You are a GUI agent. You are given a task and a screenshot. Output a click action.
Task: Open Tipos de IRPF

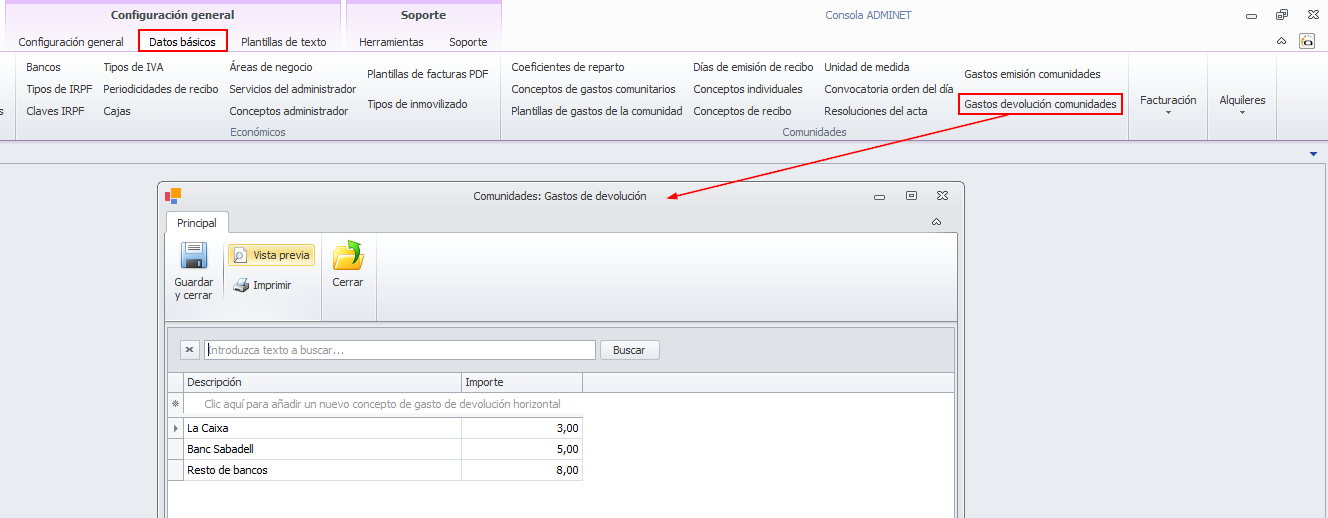click(x=59, y=89)
